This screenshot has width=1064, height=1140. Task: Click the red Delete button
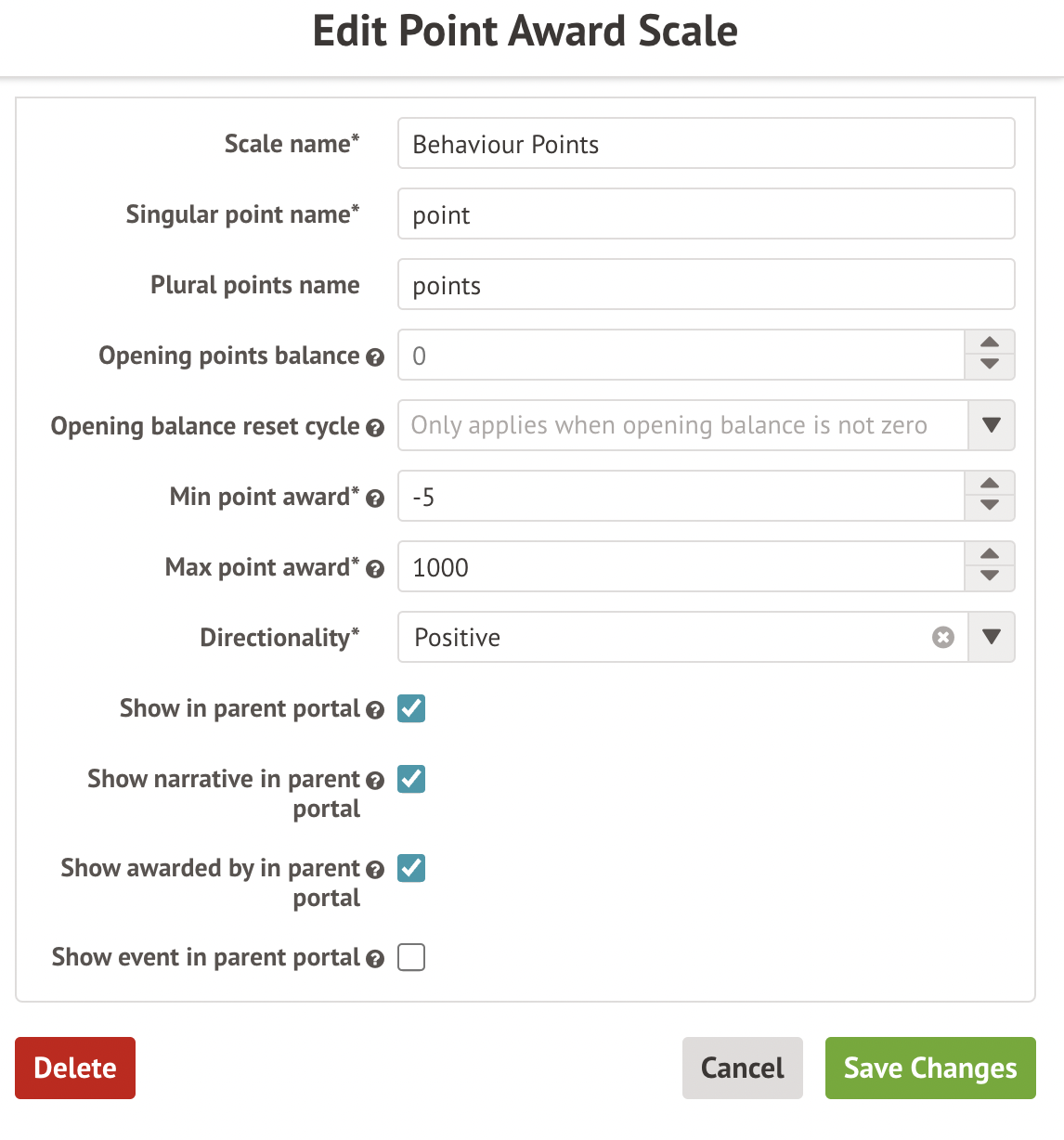75,1068
